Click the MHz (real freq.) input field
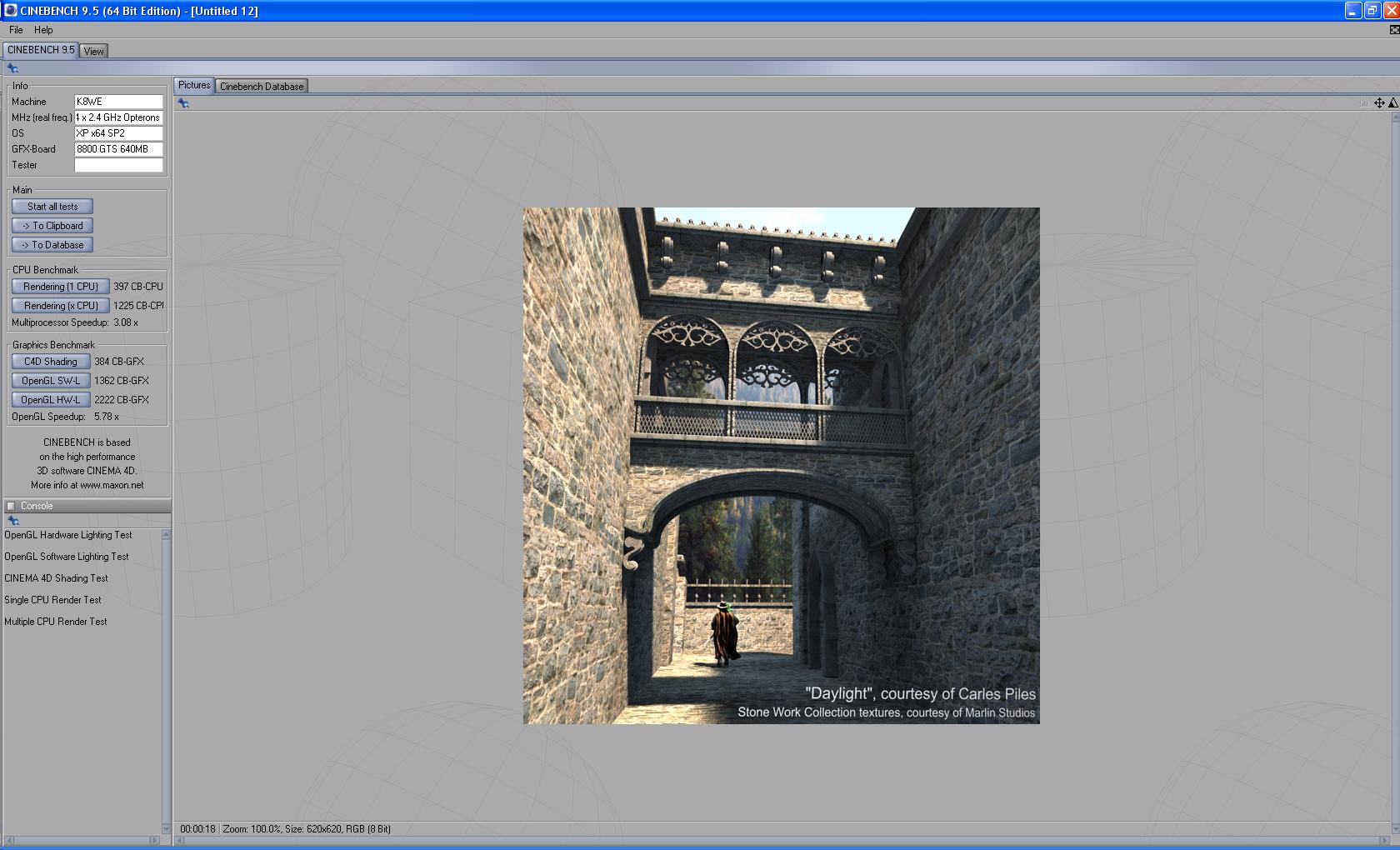The width and height of the screenshot is (1400, 850). [119, 117]
